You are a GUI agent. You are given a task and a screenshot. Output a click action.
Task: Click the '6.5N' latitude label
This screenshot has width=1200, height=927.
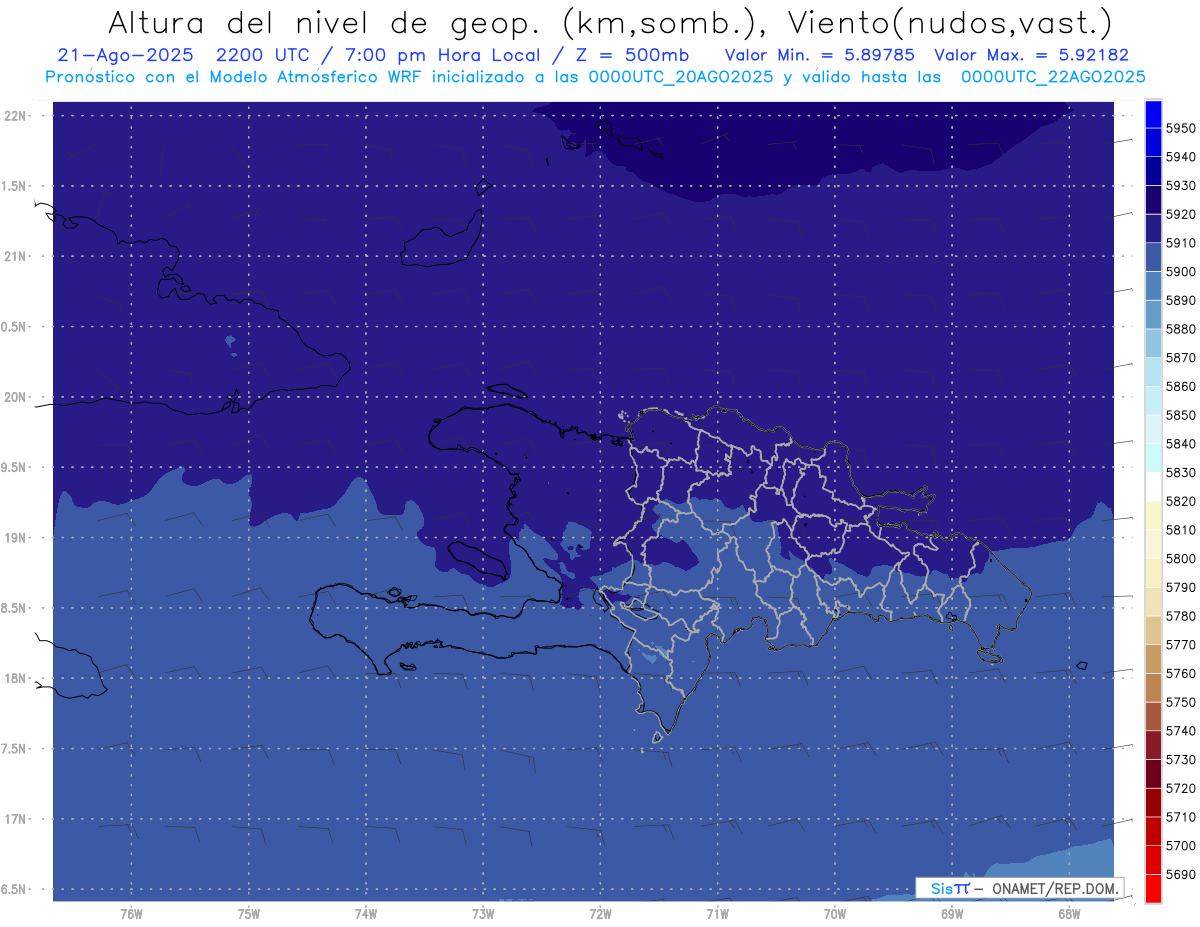coord(15,890)
